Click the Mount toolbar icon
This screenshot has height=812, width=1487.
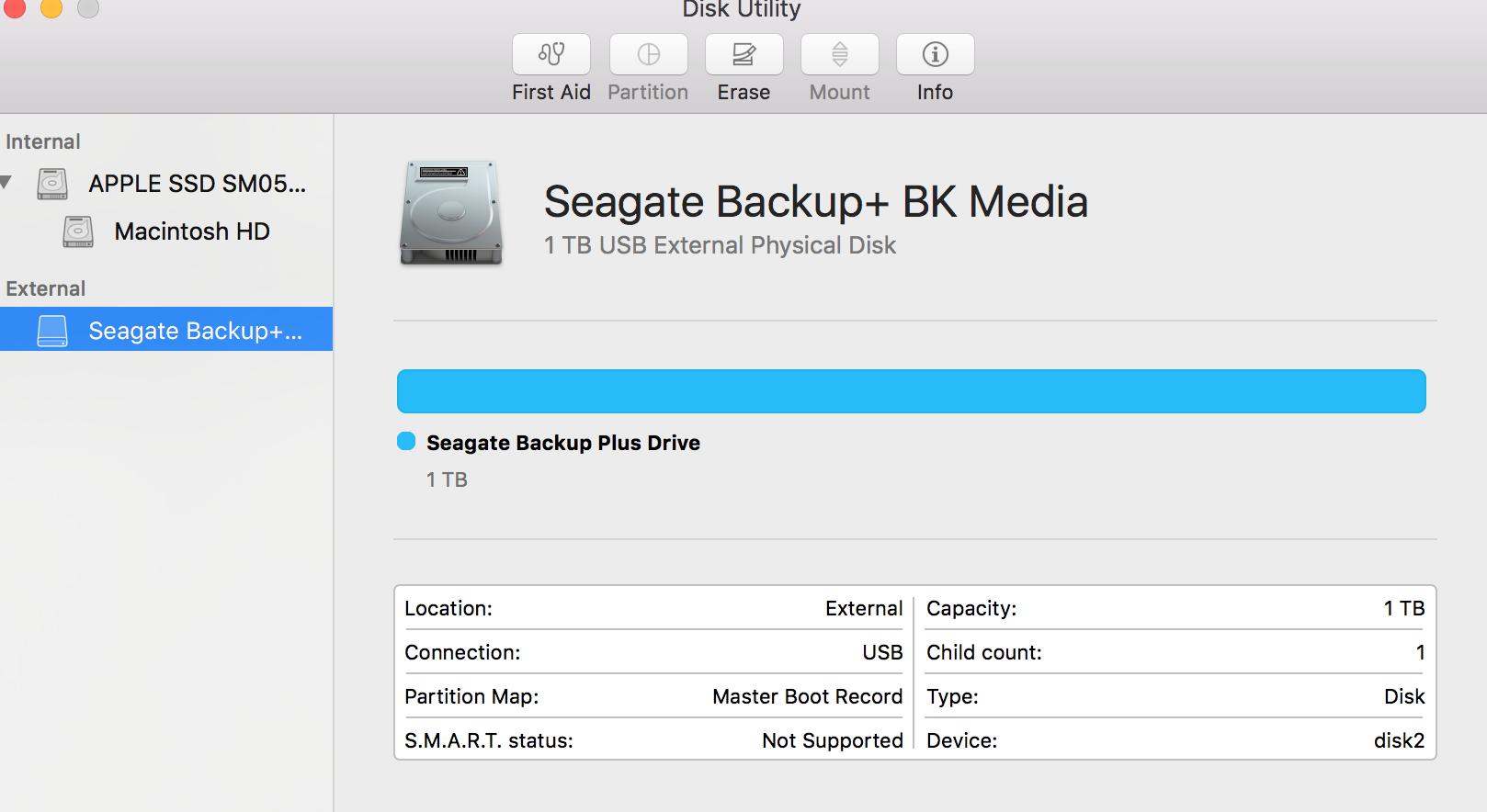click(x=839, y=54)
